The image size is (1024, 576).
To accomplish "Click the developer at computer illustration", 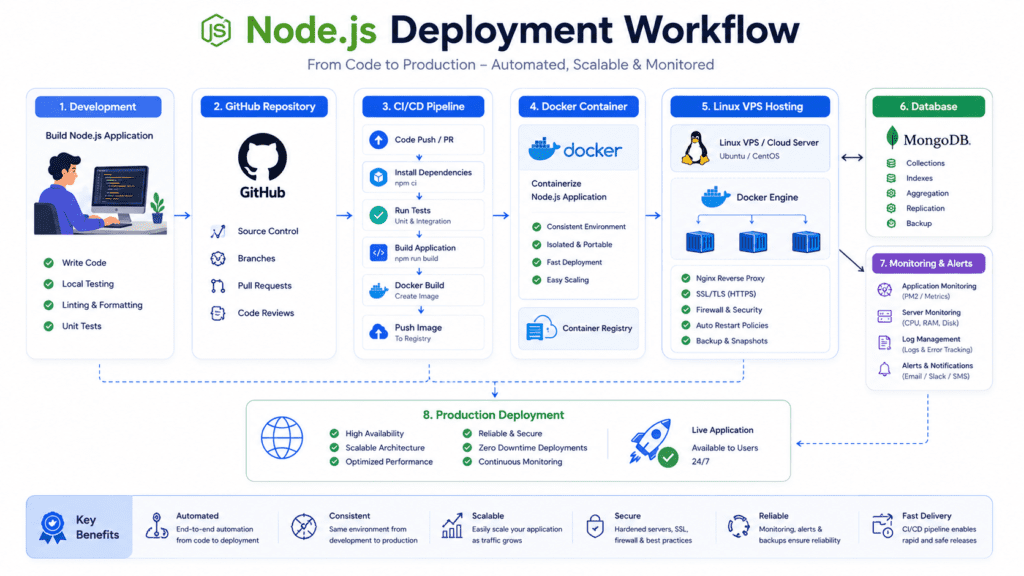I will (x=101, y=193).
